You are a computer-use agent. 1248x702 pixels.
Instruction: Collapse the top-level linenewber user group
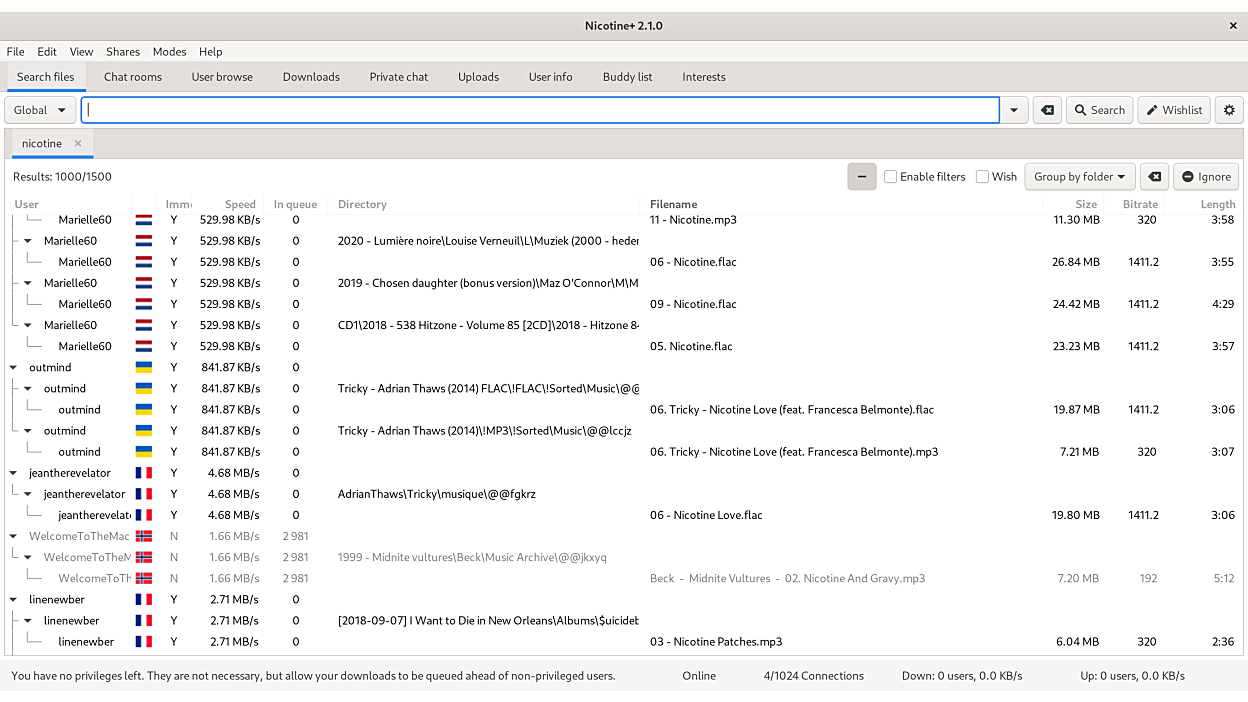(x=14, y=599)
